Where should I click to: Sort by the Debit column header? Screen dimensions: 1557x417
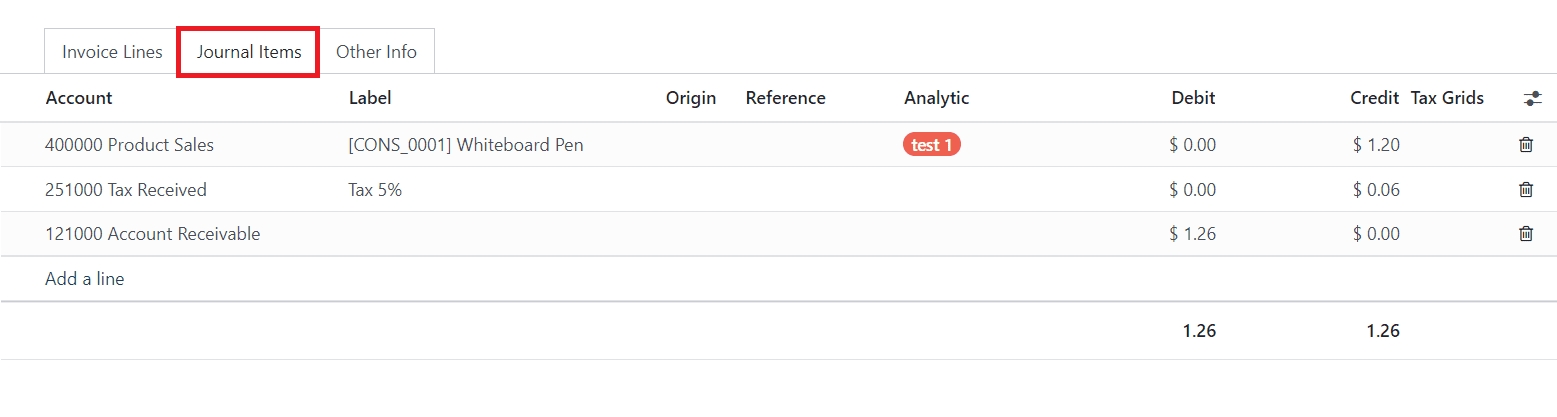coord(1193,98)
